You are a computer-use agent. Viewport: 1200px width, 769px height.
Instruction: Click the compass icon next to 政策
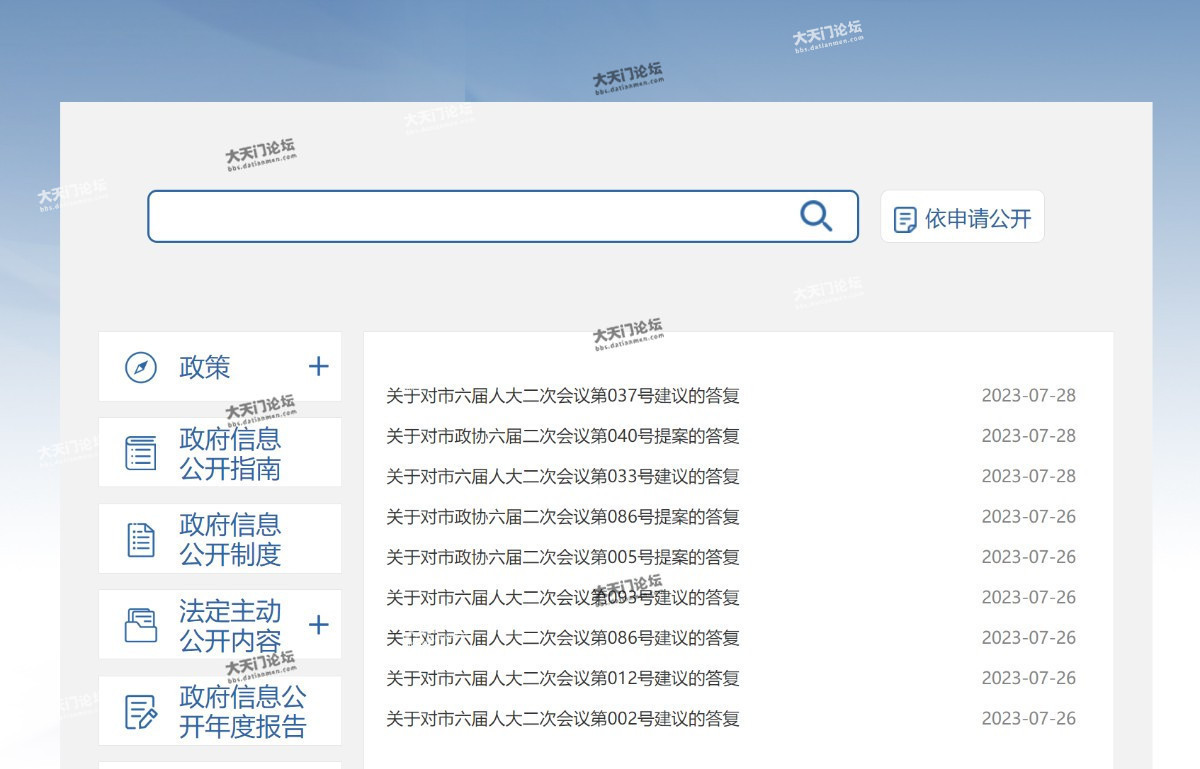point(141,367)
